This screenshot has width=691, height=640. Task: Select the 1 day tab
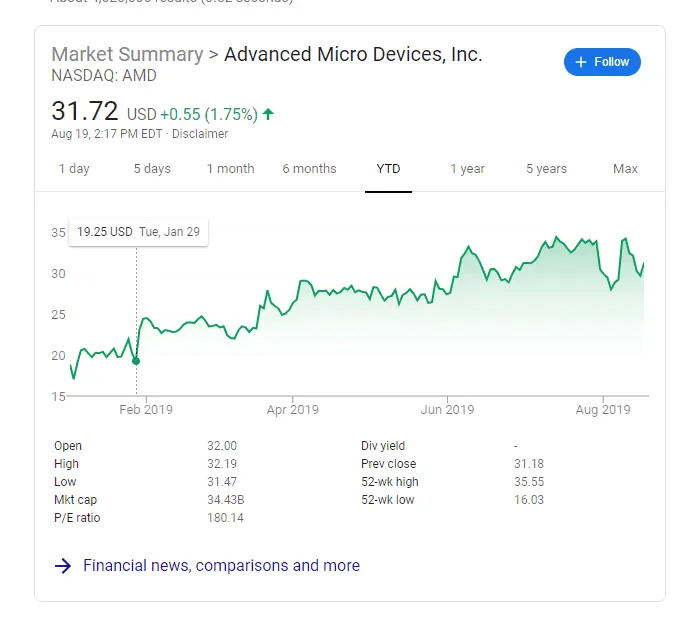pyautogui.click(x=74, y=169)
